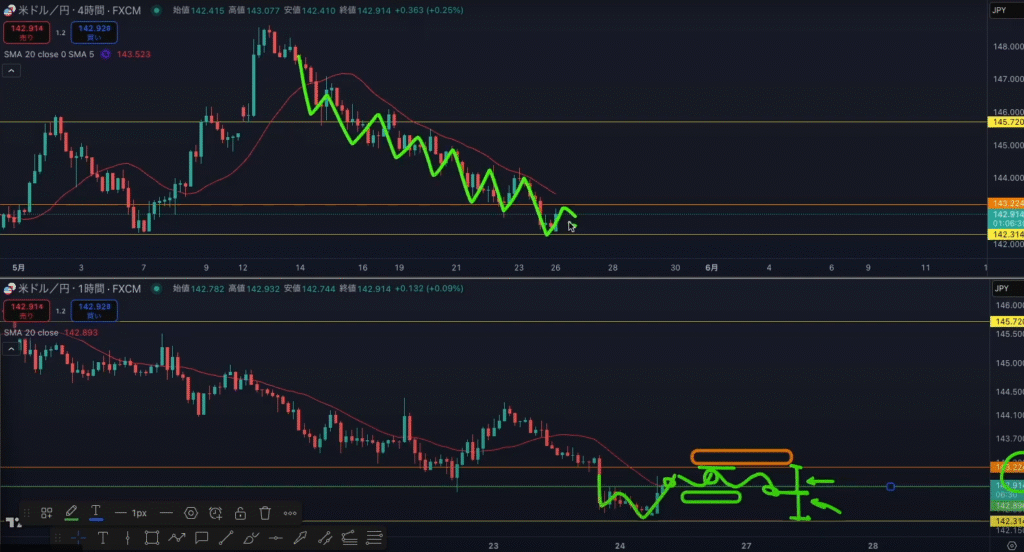
Task: Open the 1-hour chart settings gear
Action: (x=1012, y=545)
